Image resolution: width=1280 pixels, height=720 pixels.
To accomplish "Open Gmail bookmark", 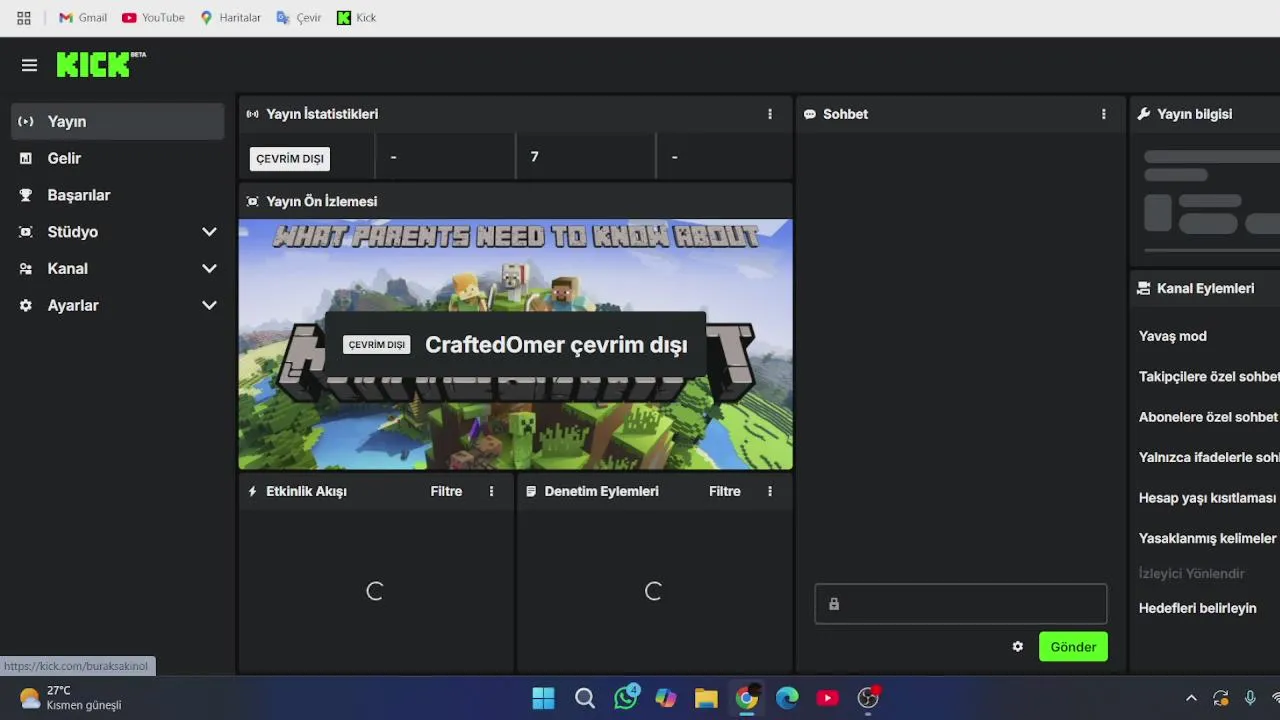I will (83, 18).
